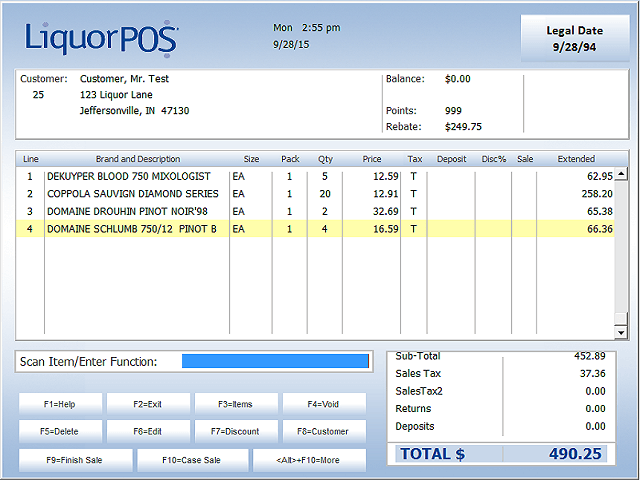This screenshot has width=640, height=480.
Task: Click the Legal Date 9/28/94 button
Action: coord(575,38)
